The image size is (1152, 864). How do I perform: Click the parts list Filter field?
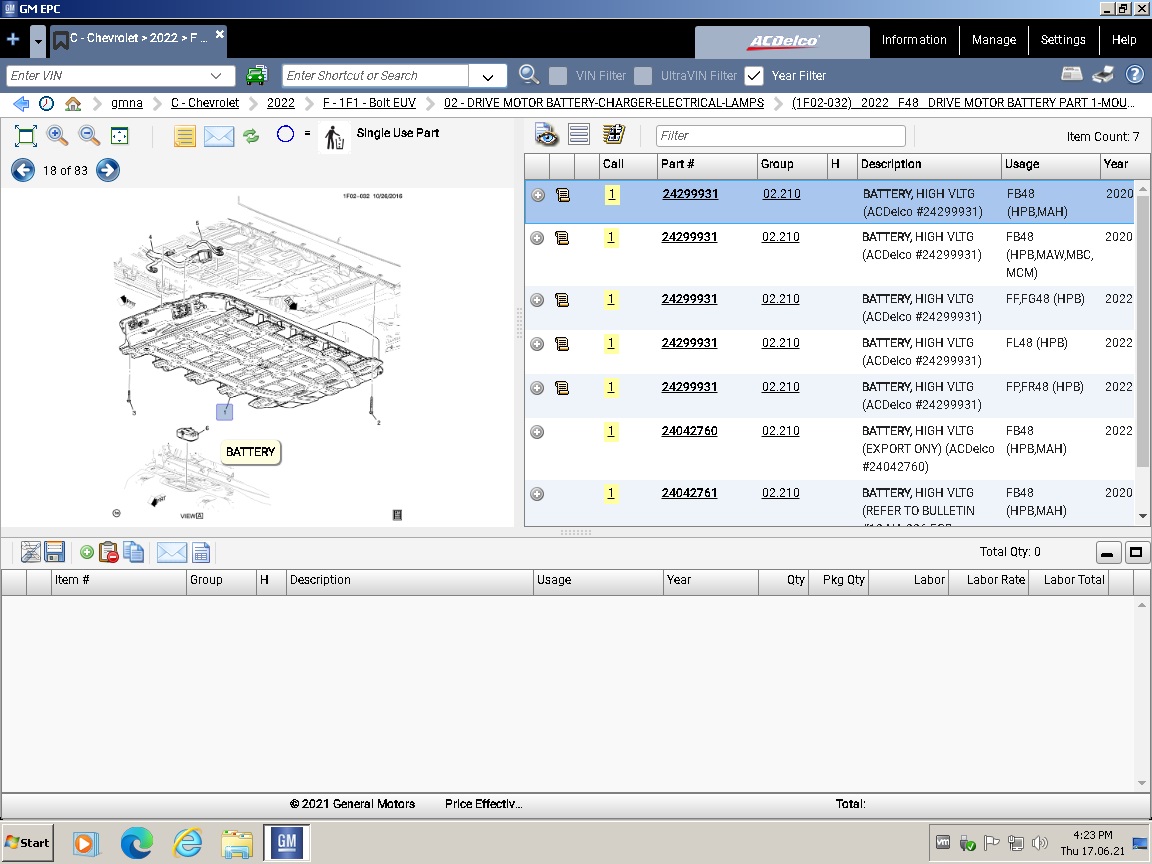(780, 136)
